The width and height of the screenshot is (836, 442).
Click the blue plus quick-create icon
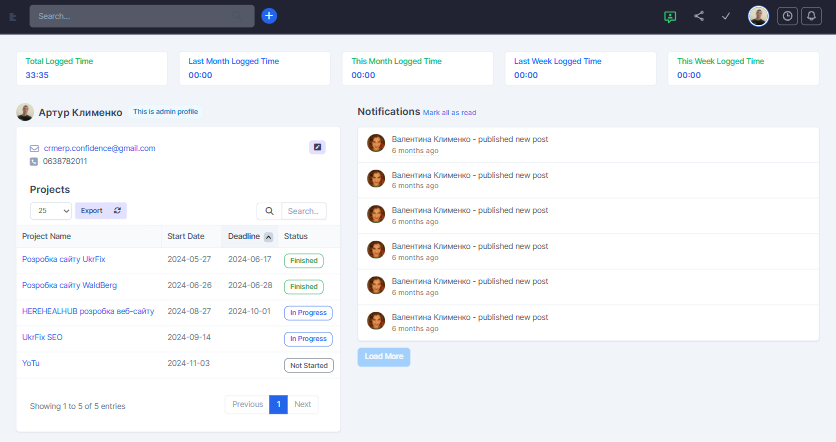(269, 16)
